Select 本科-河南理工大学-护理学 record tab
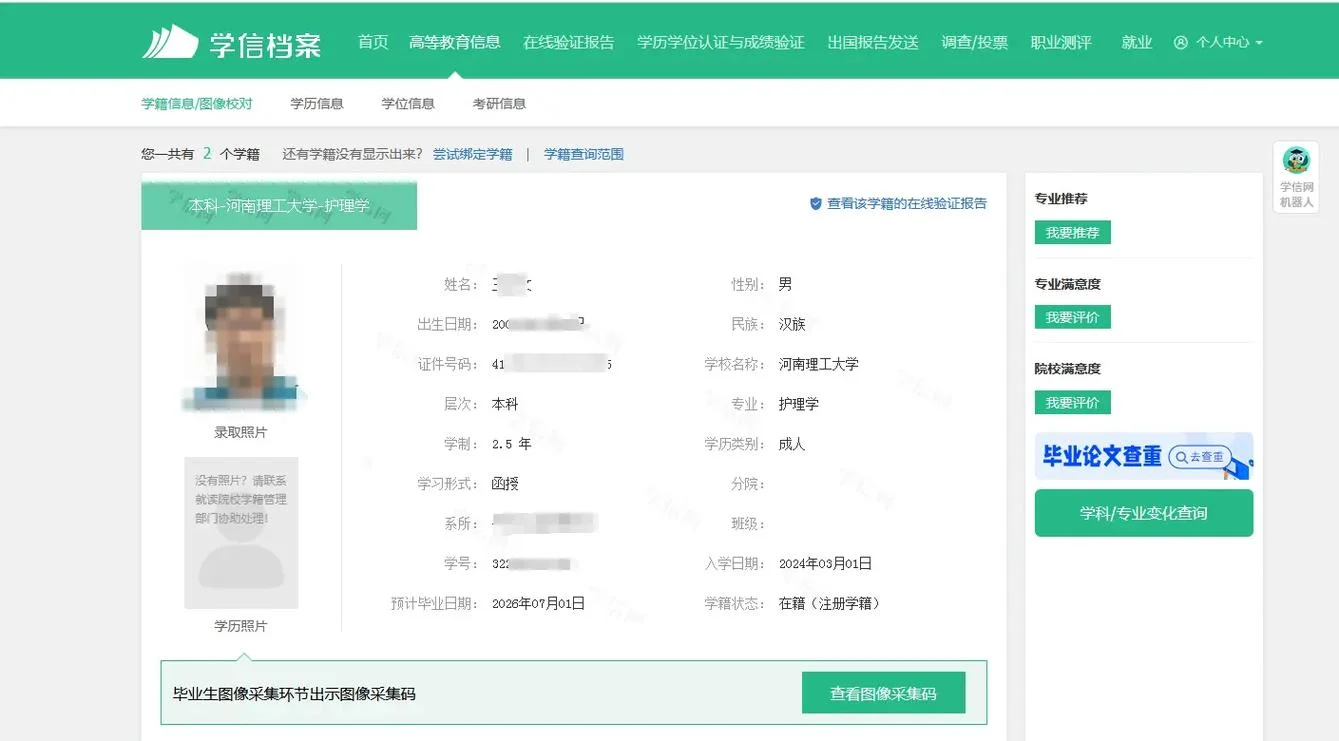 279,206
